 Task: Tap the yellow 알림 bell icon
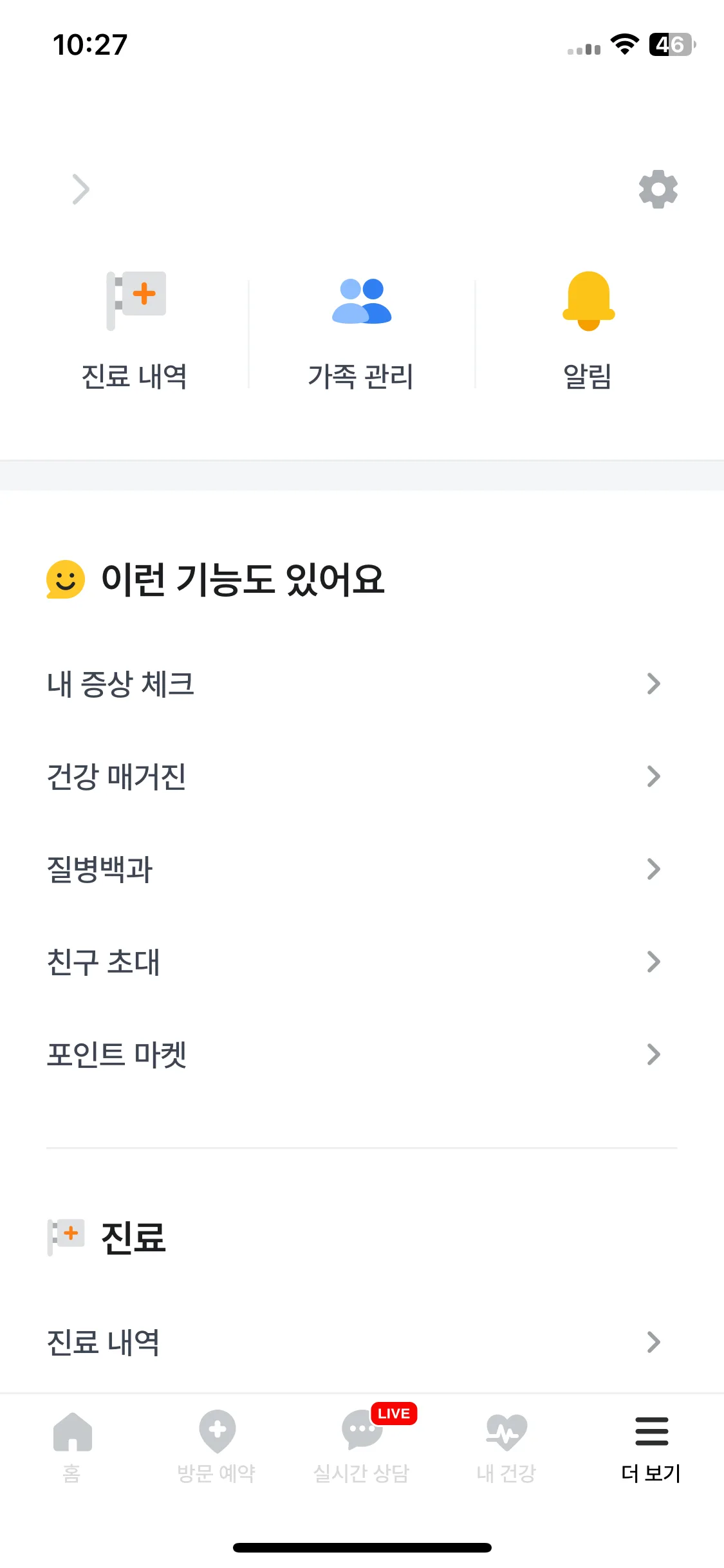588,301
